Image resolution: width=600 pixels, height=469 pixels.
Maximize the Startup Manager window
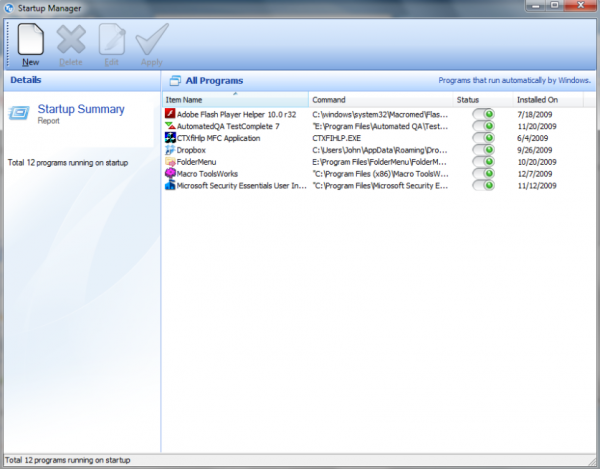click(555, 5)
